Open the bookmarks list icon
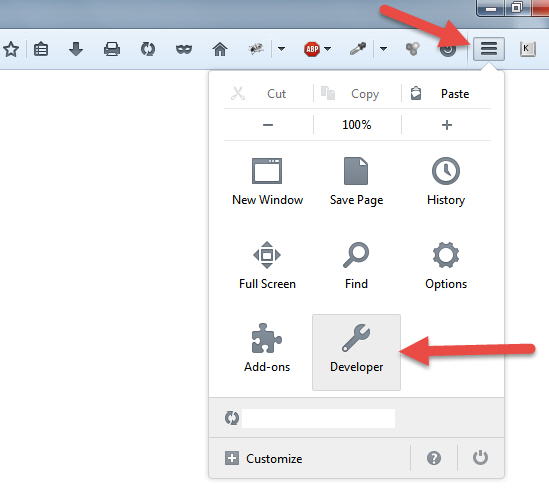Viewport: 549px width, 495px height. [41, 49]
